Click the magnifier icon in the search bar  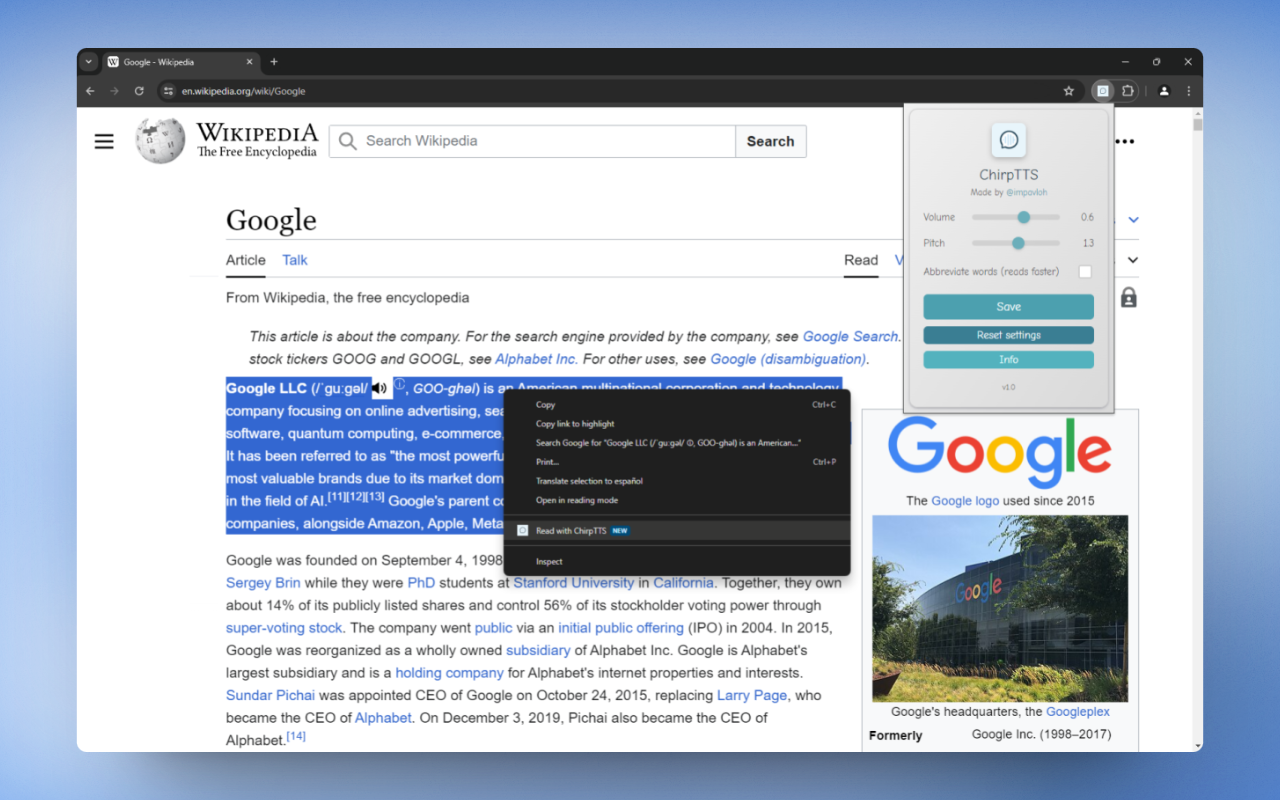click(347, 141)
